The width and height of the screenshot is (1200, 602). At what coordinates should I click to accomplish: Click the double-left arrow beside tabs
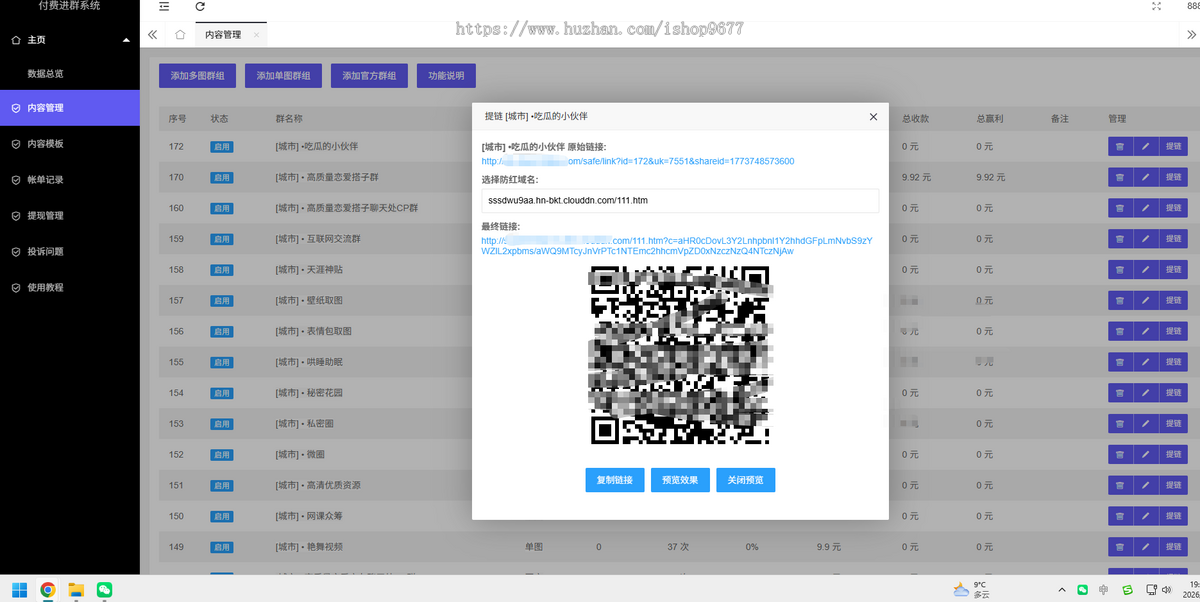point(153,34)
